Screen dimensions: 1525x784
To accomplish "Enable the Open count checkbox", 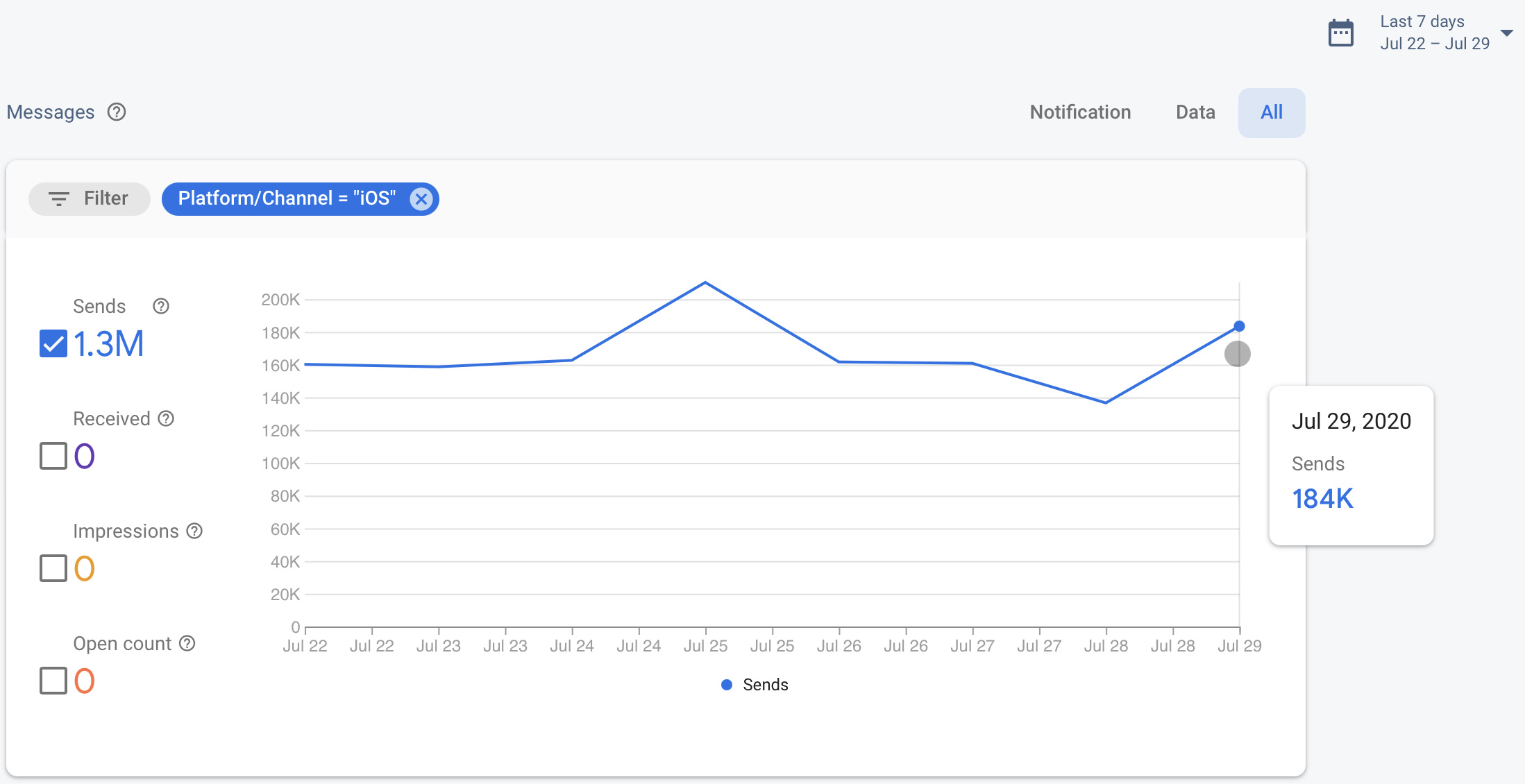I will (x=53, y=681).
